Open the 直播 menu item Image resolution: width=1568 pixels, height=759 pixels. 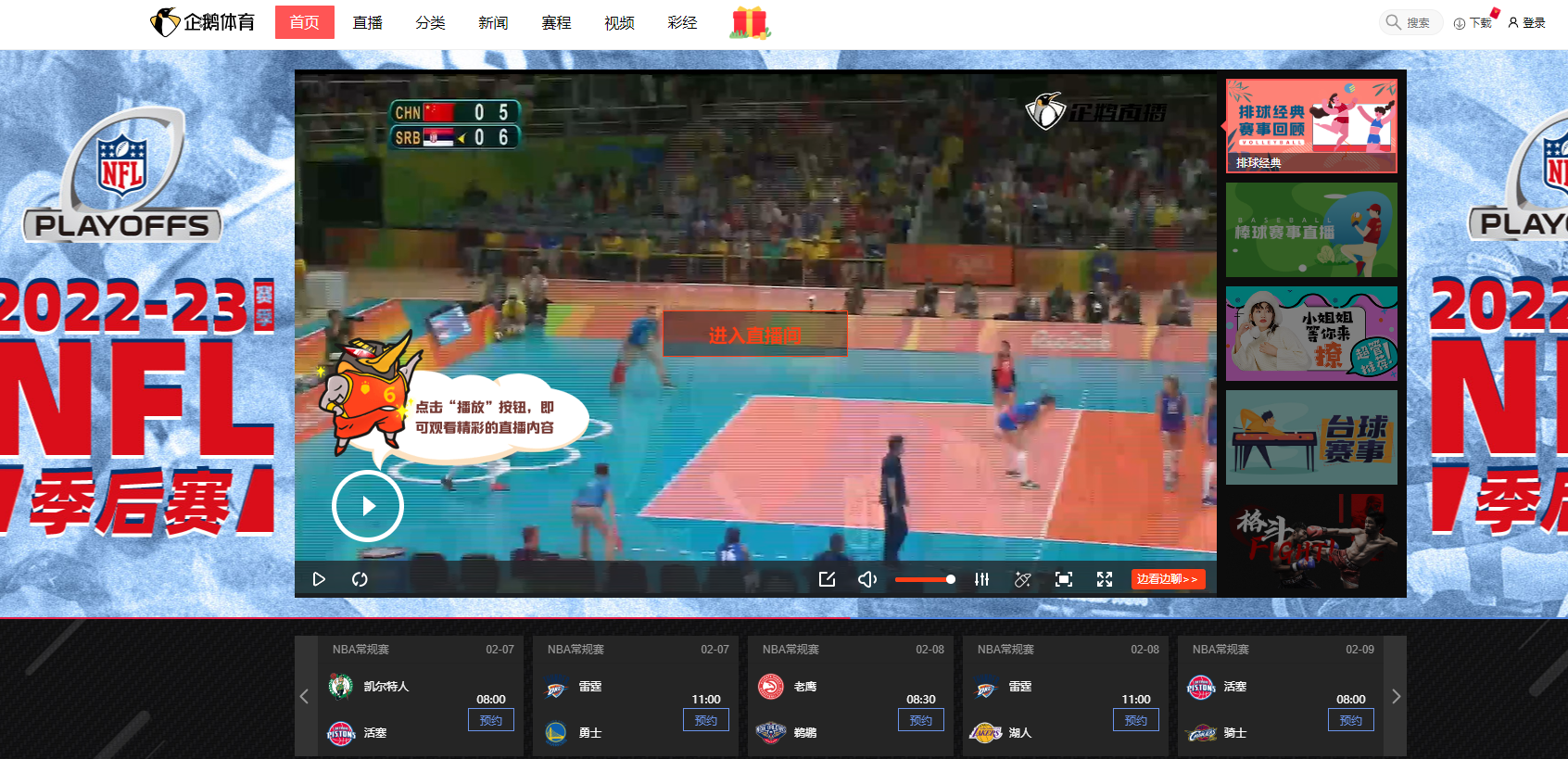click(367, 22)
